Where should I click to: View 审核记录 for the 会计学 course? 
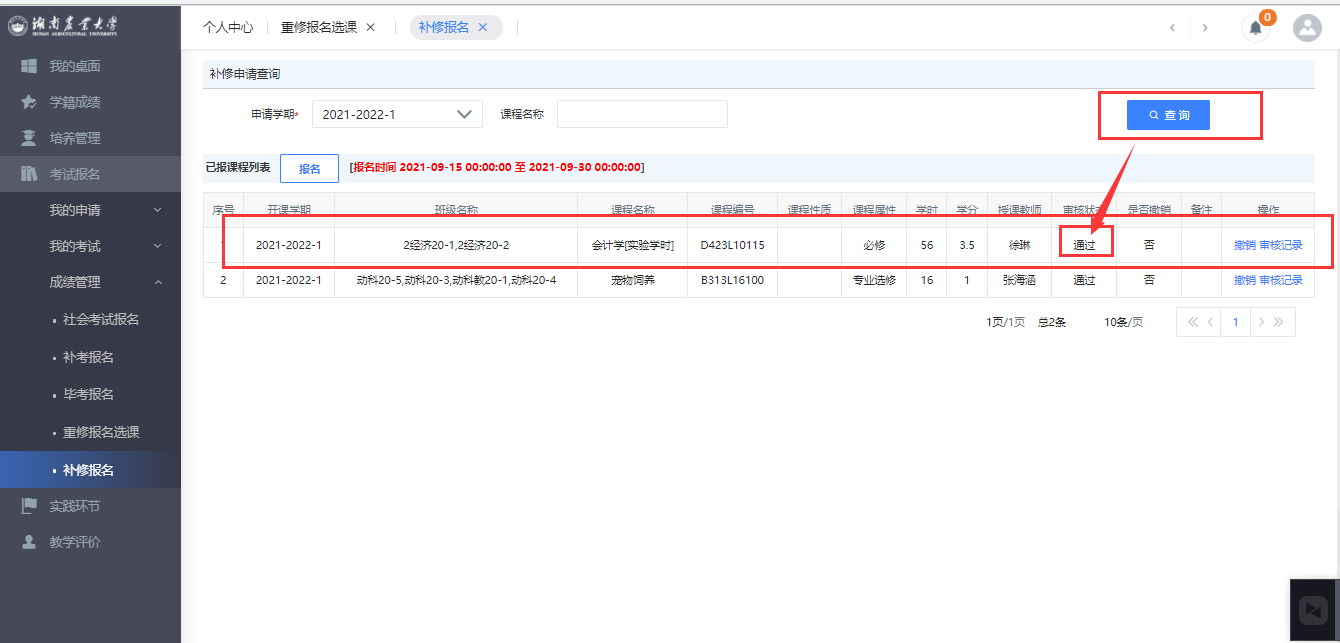1281,245
